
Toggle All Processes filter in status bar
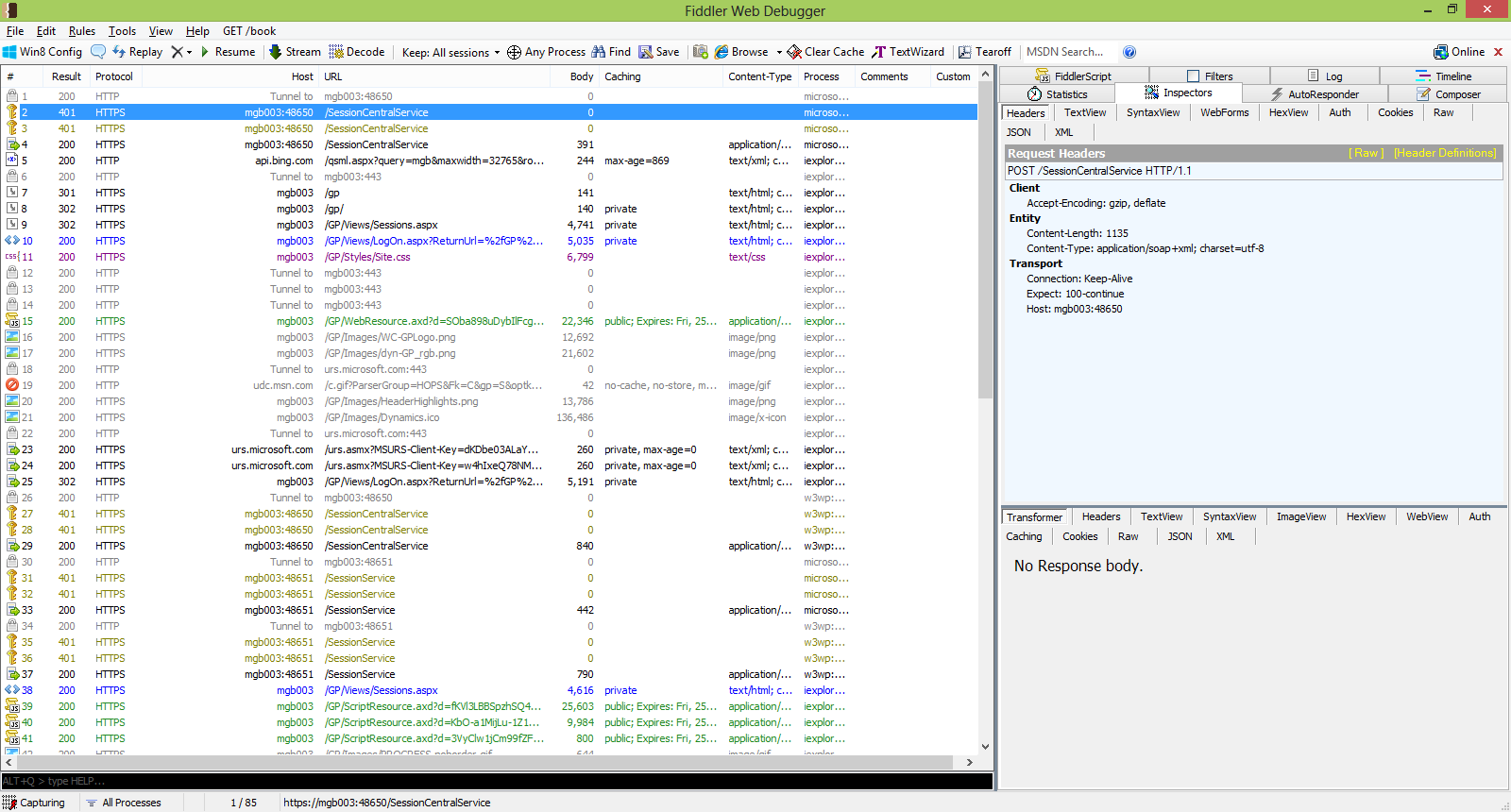click(x=124, y=803)
